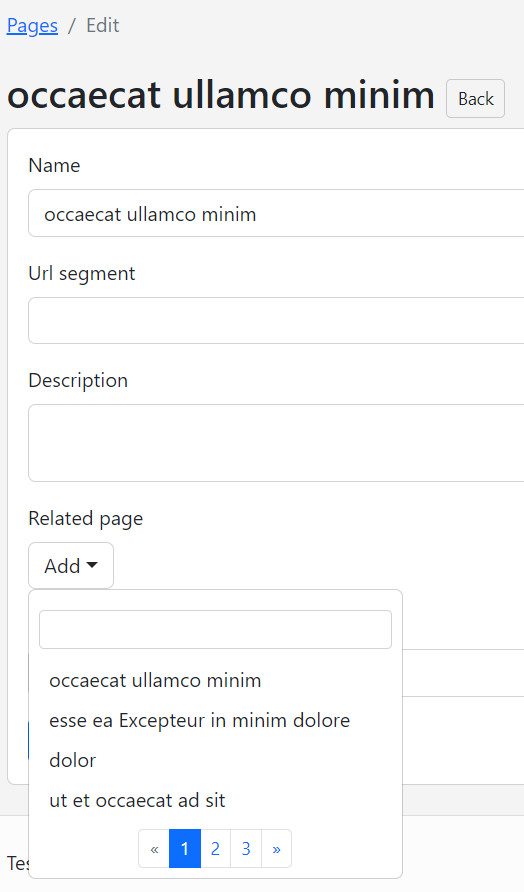Screen dimensions: 524x892
Task: Click the Url segment label
Action: 82,273
